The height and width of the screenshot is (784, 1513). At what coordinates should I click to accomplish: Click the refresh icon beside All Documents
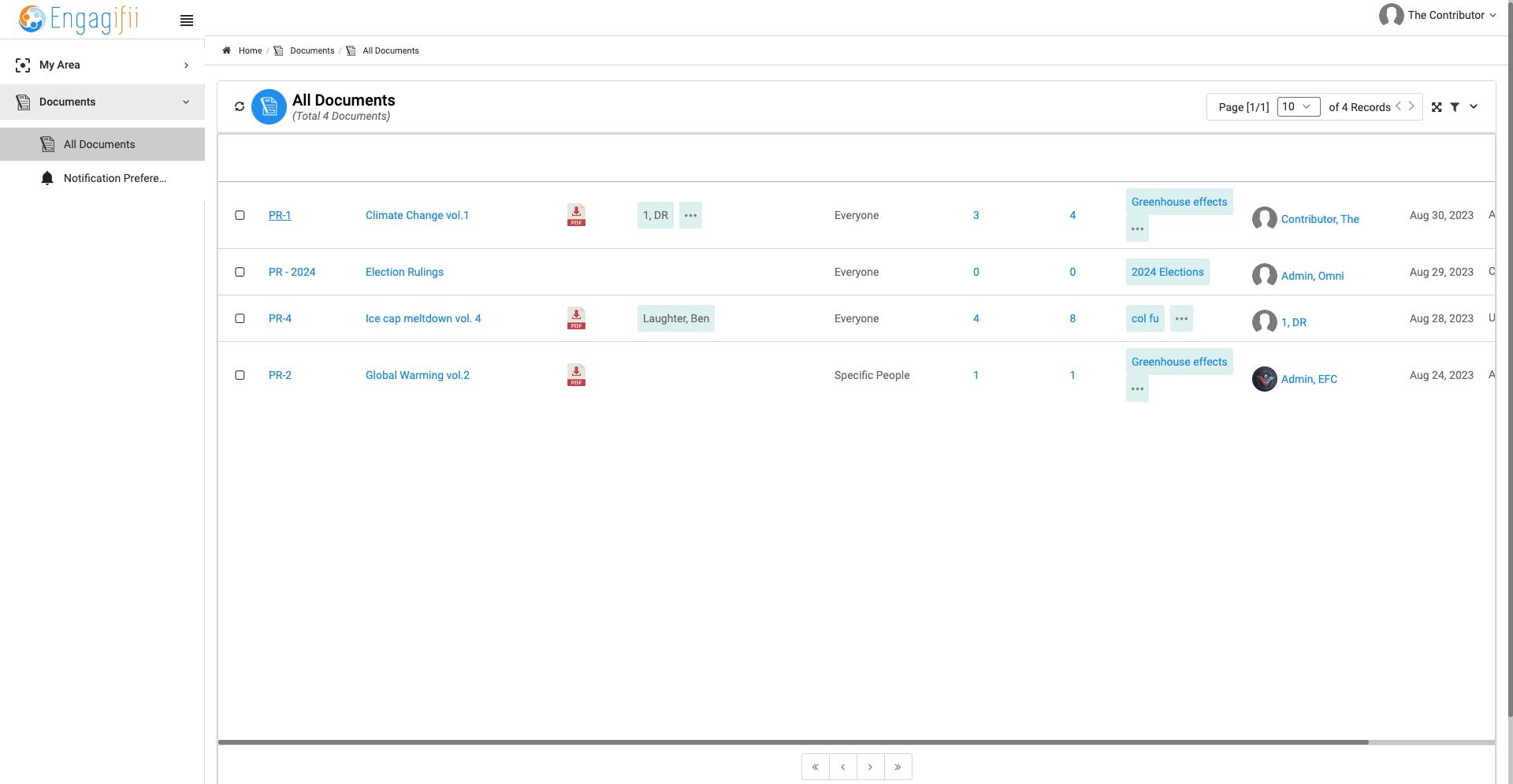point(240,106)
